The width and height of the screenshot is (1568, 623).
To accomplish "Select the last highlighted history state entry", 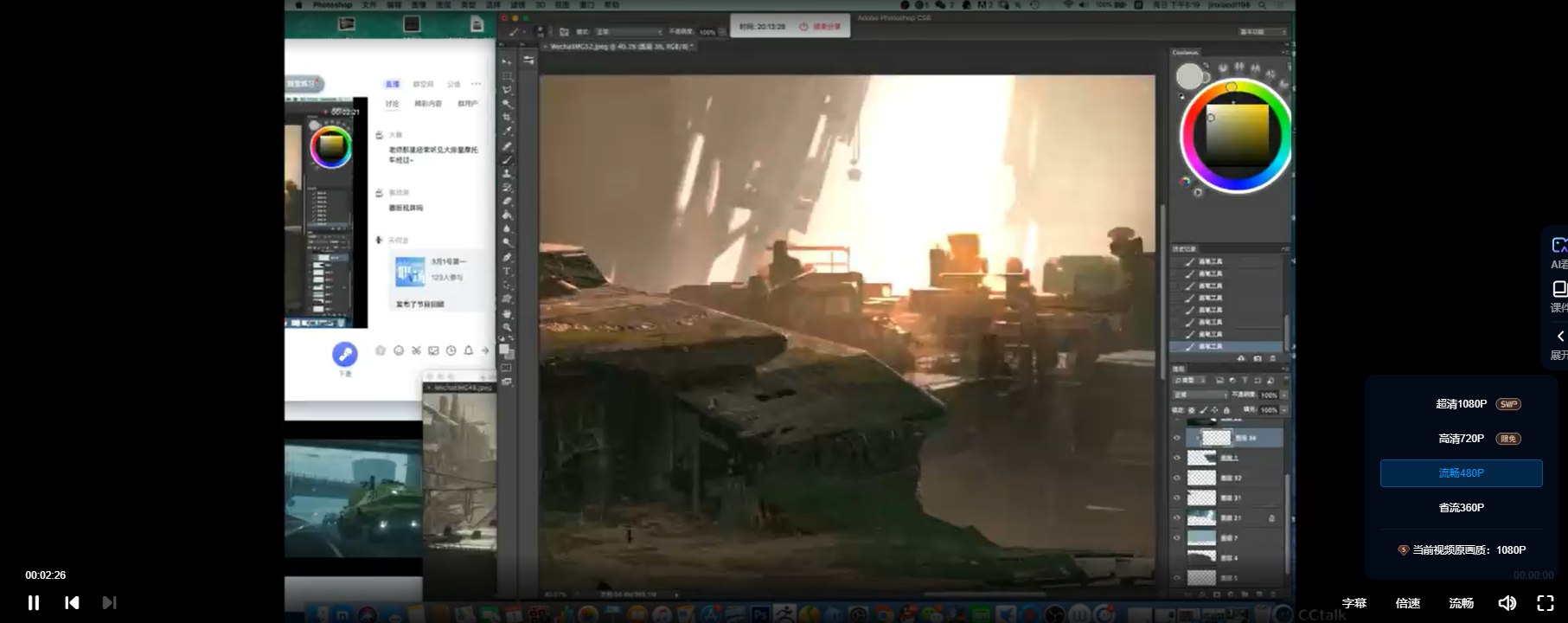I will (x=1226, y=346).
